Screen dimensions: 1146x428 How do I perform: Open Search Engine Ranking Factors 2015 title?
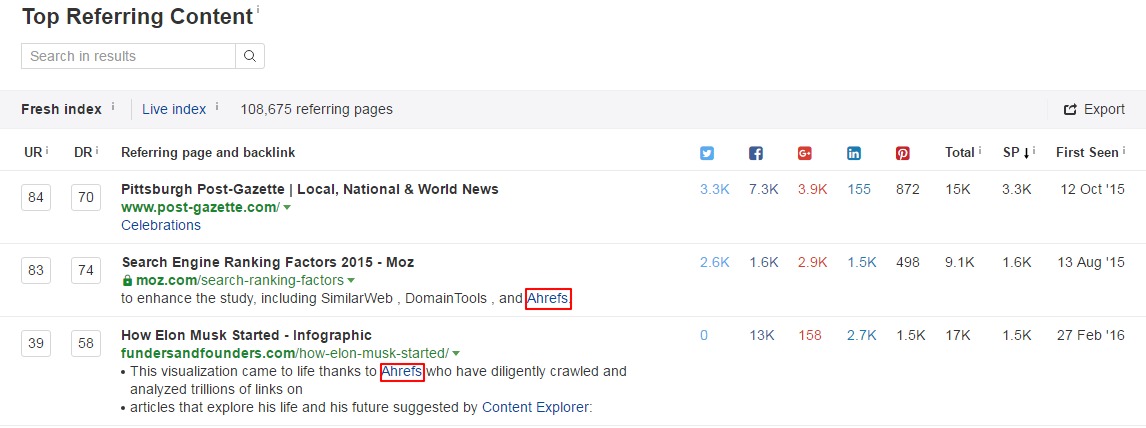pyautogui.click(x=267, y=262)
